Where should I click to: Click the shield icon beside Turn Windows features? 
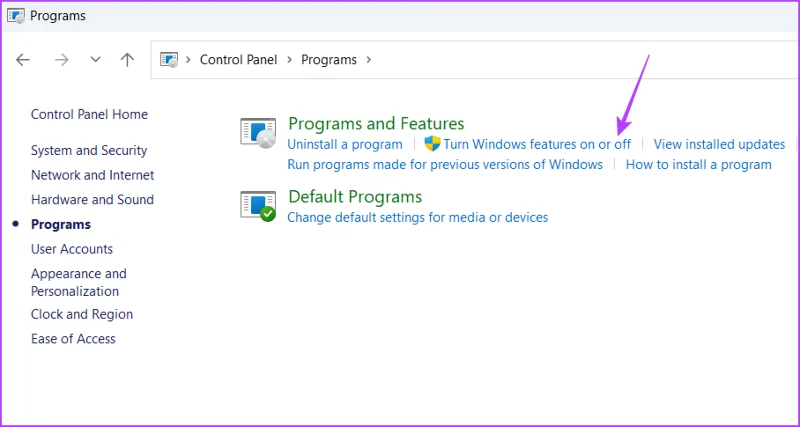pyautogui.click(x=432, y=144)
